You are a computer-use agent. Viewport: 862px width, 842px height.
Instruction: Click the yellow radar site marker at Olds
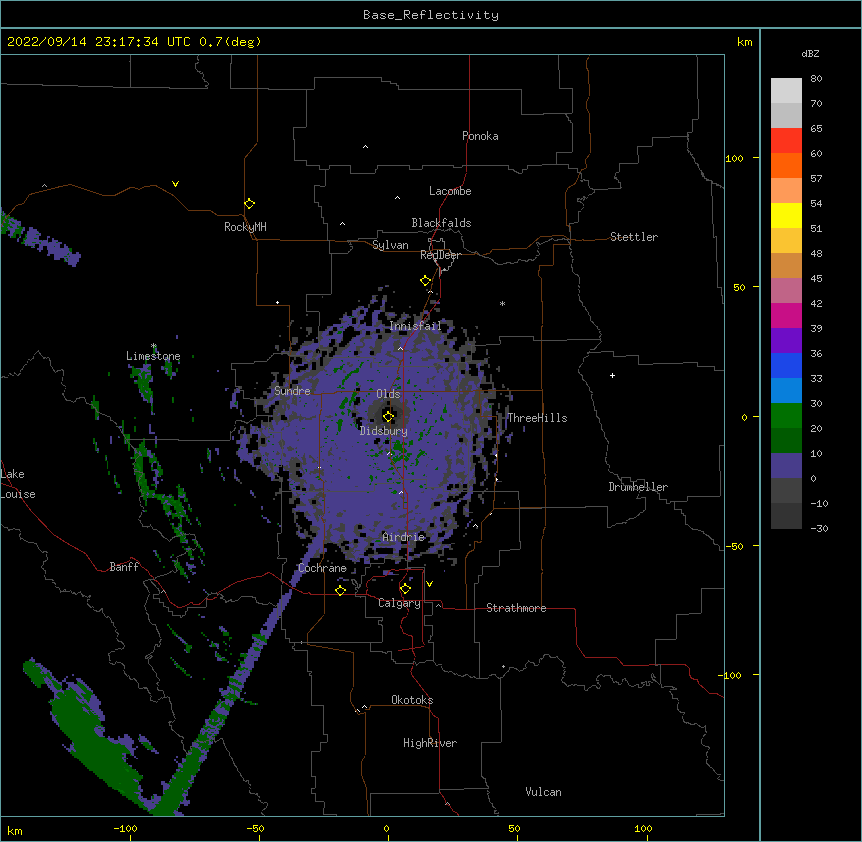[x=388, y=417]
